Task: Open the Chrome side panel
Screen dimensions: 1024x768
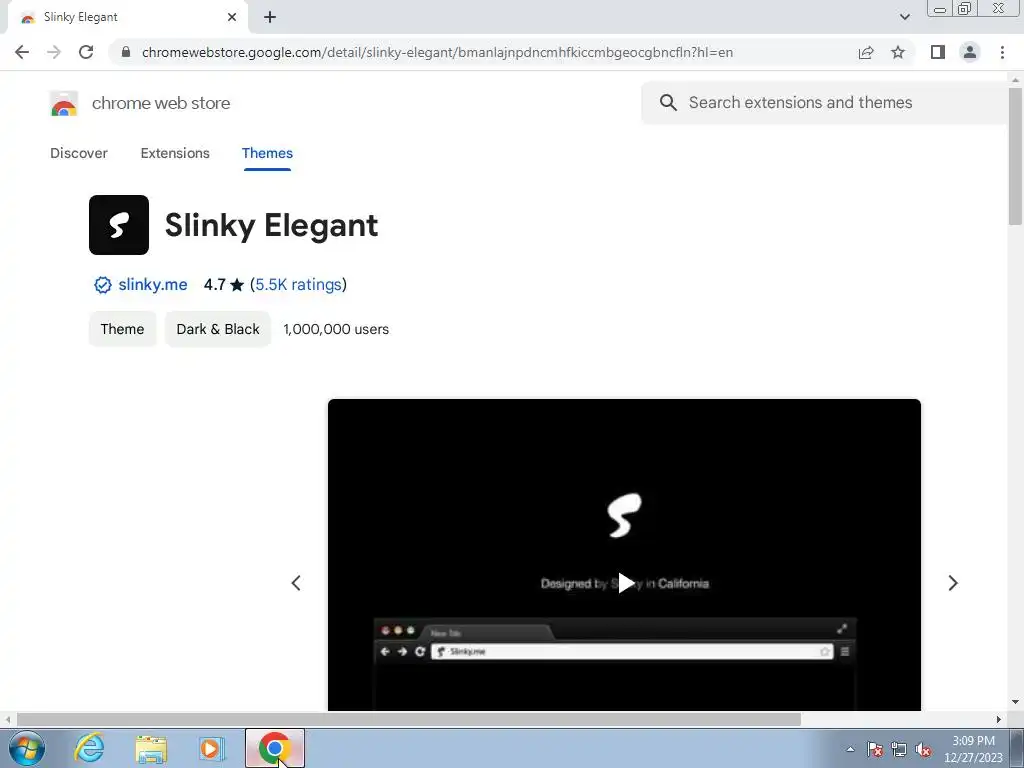Action: tap(938, 52)
